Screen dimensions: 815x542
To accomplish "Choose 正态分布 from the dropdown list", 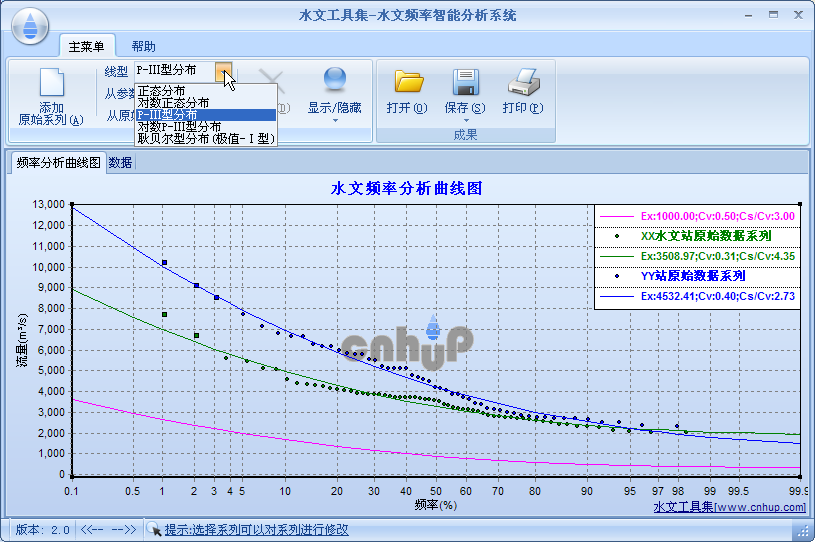I will (161, 91).
